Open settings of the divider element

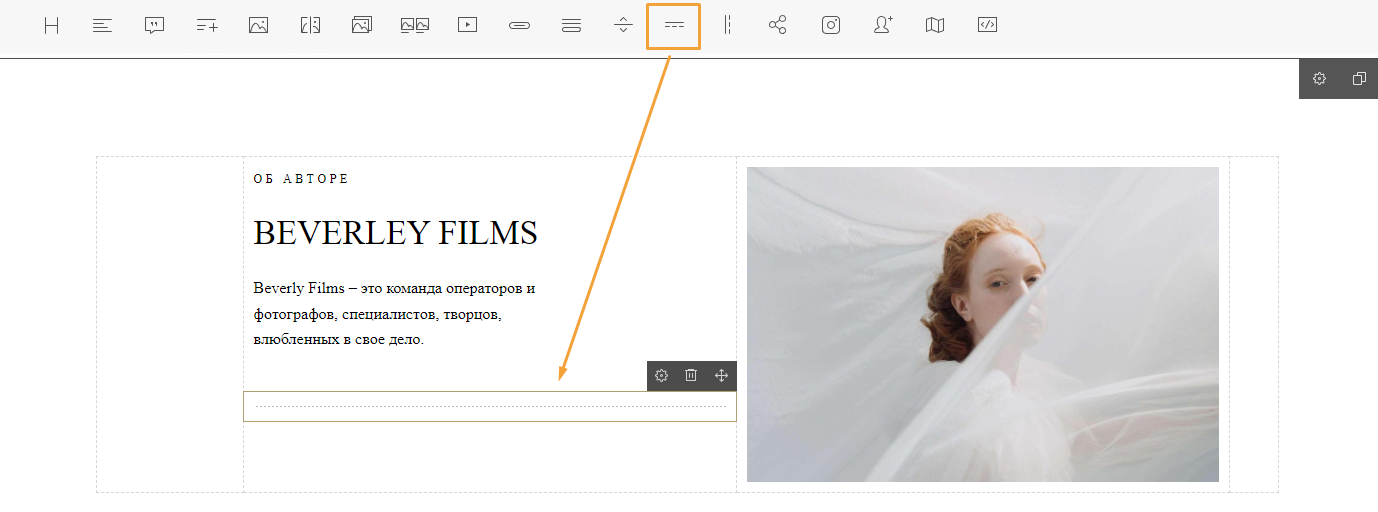click(661, 376)
